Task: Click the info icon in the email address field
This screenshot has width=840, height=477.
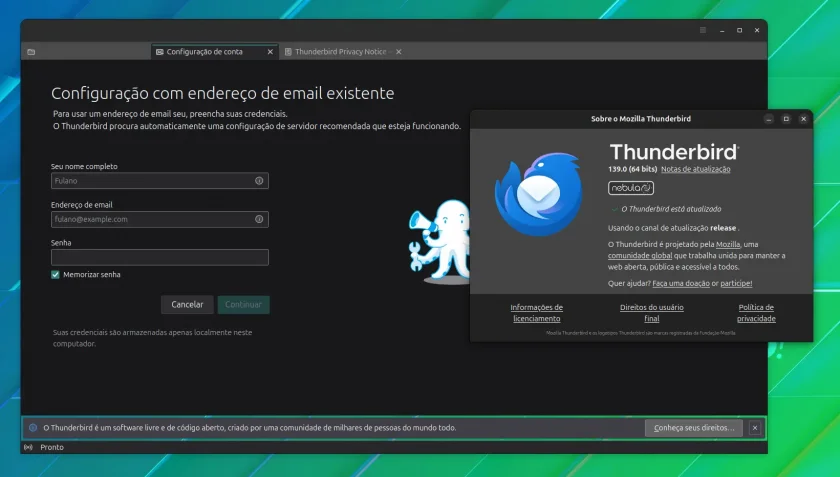Action: click(259, 219)
